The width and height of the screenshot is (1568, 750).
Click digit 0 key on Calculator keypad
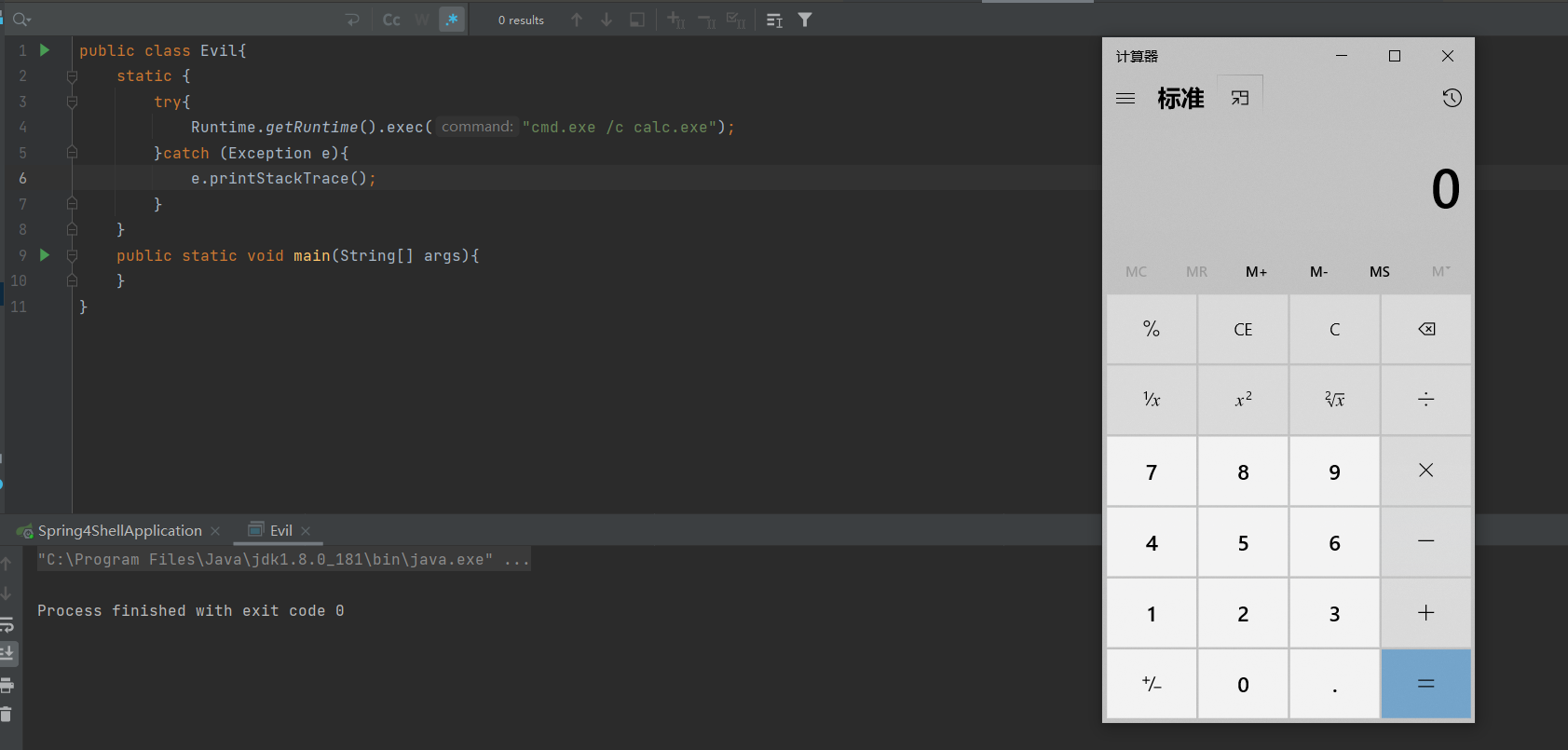point(1243,684)
